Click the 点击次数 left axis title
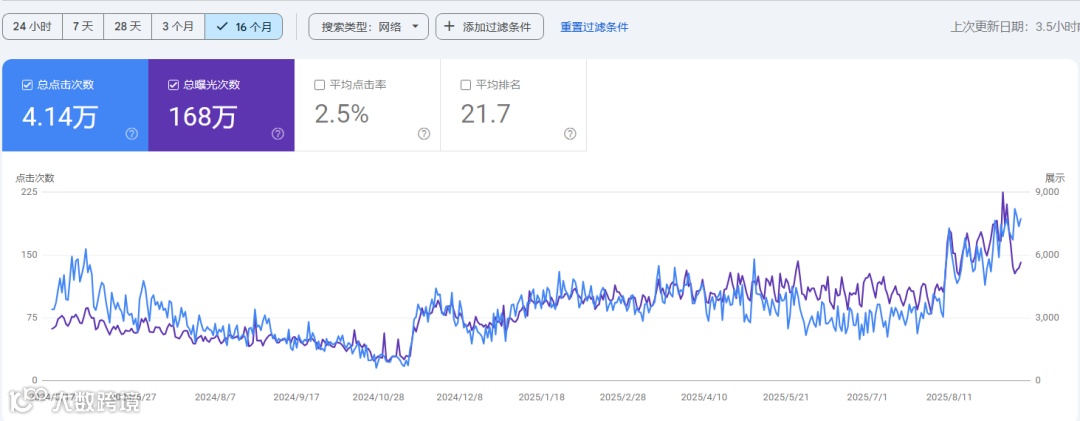Screen dimensions: 1080x421 [x=35, y=178]
